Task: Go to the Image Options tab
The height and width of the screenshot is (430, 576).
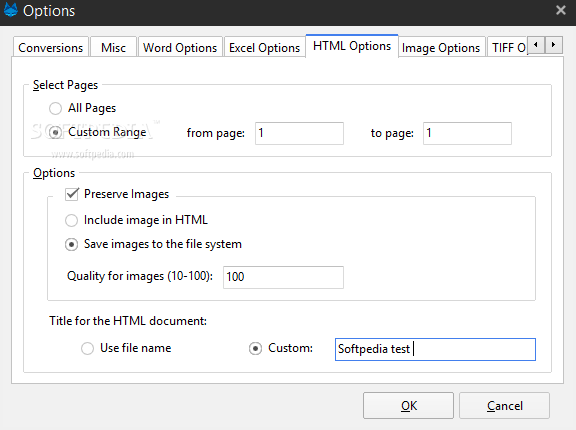Action: pyautogui.click(x=442, y=47)
